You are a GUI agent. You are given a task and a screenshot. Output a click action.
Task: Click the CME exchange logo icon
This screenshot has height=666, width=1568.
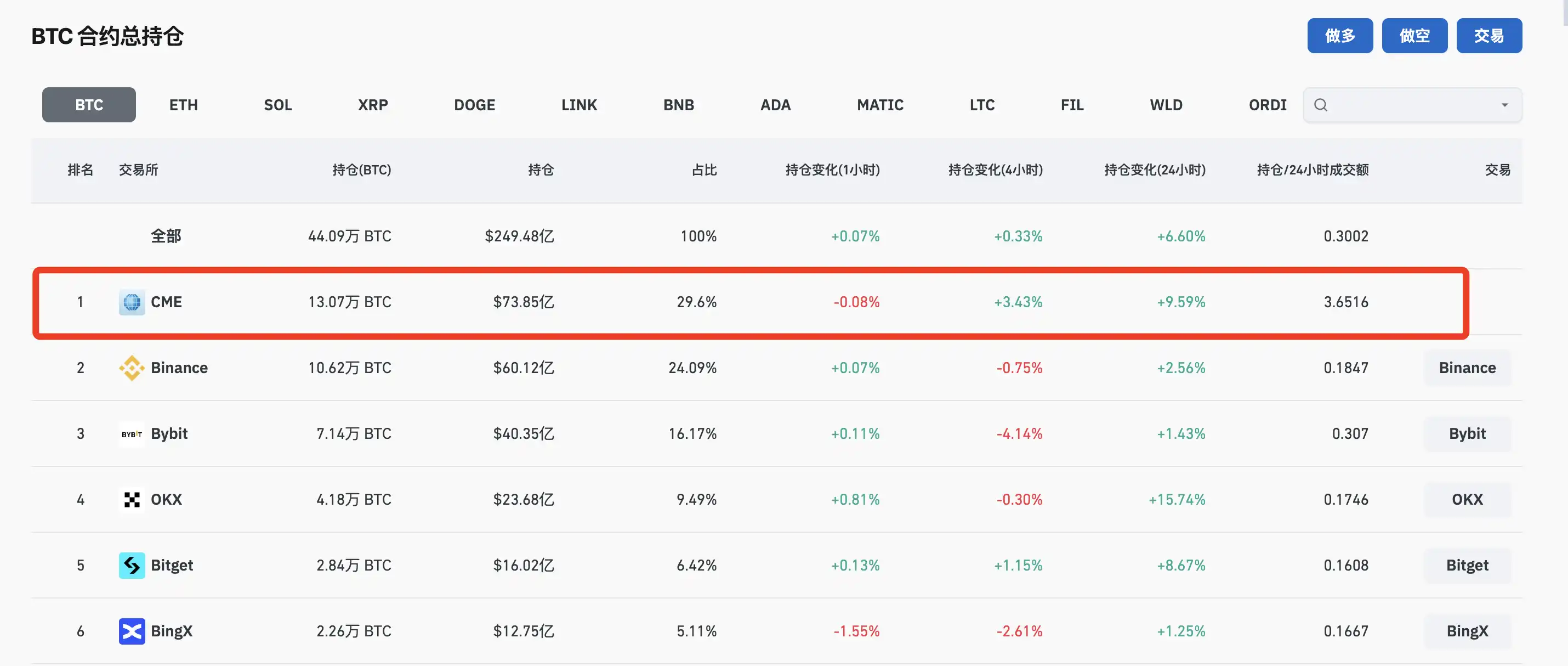(x=132, y=302)
